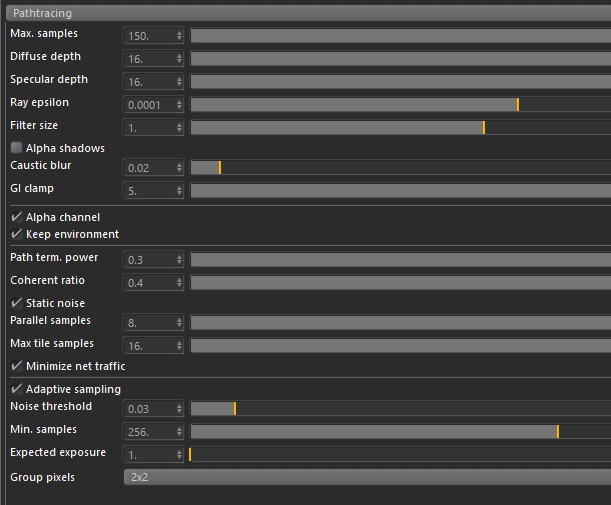This screenshot has width=611, height=505.
Task: Click the Max. samples value field
Action: tap(148, 34)
